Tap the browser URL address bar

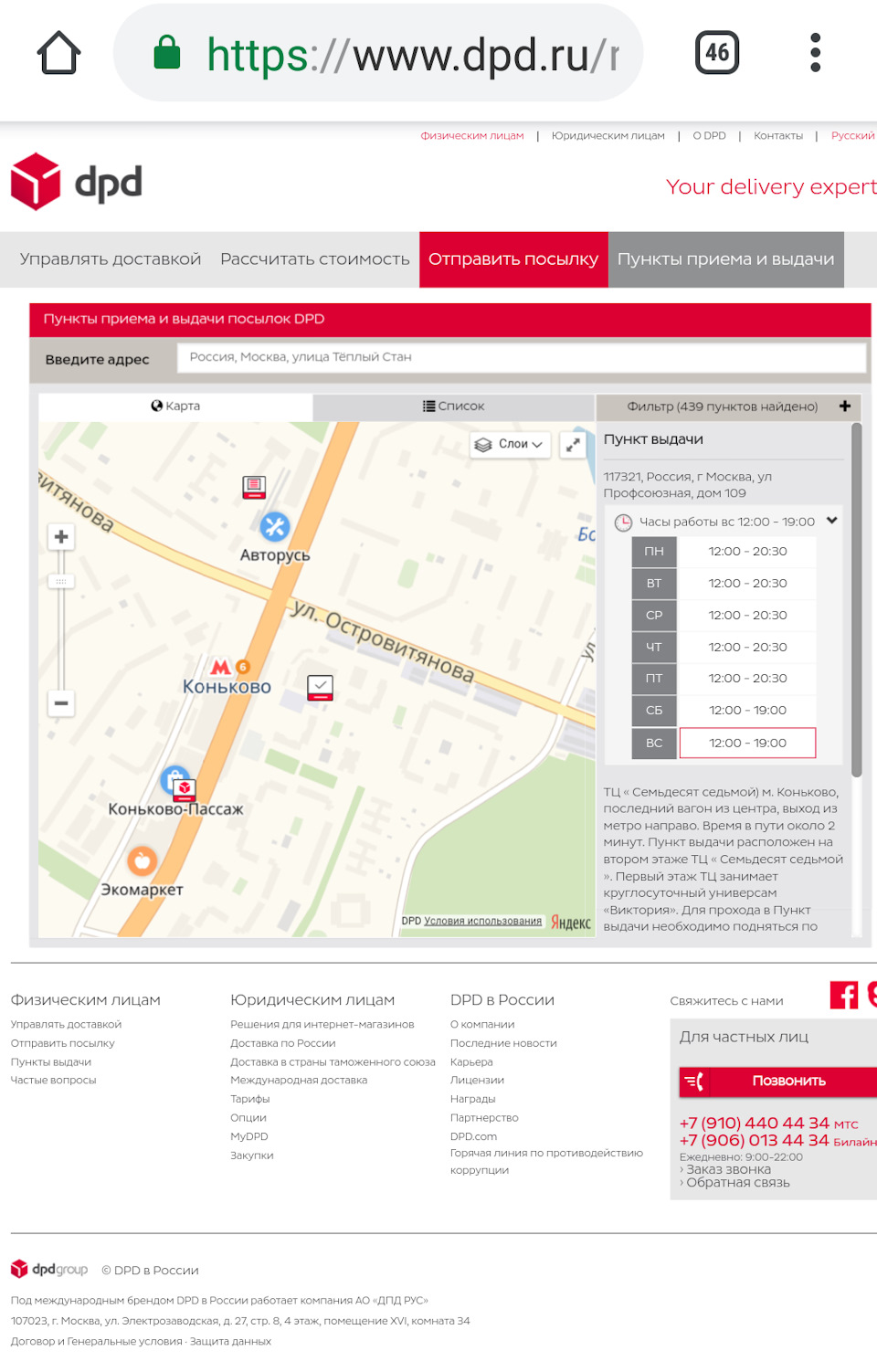click(378, 53)
